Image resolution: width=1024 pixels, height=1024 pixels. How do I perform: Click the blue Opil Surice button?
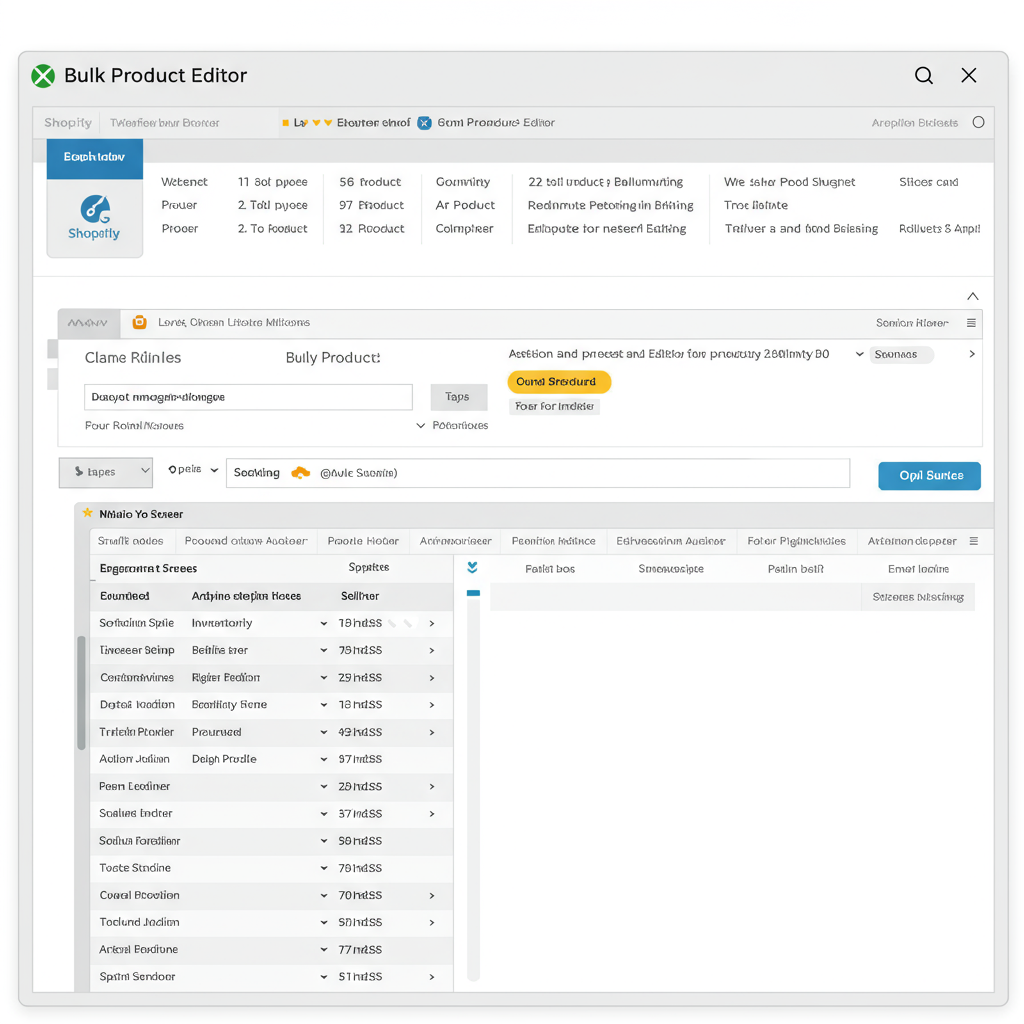pos(929,476)
